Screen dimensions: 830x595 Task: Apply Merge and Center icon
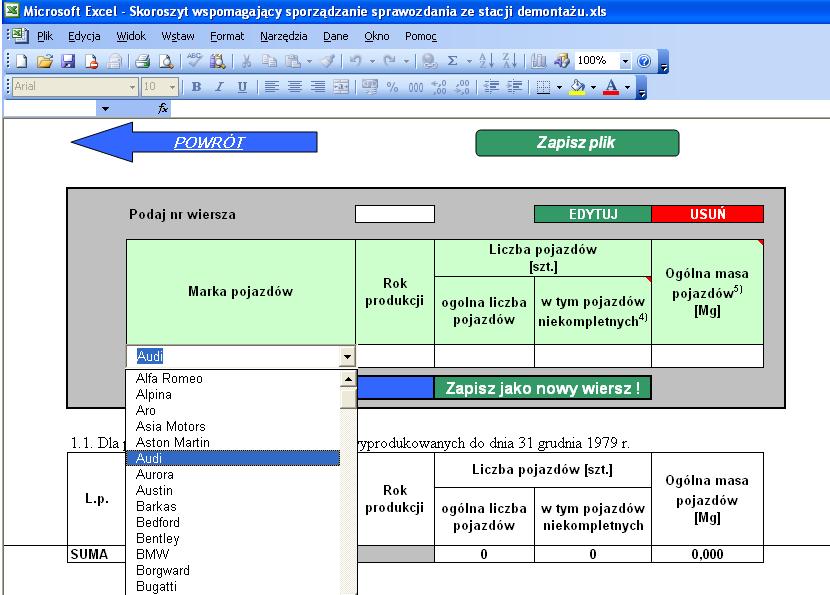click(x=341, y=87)
